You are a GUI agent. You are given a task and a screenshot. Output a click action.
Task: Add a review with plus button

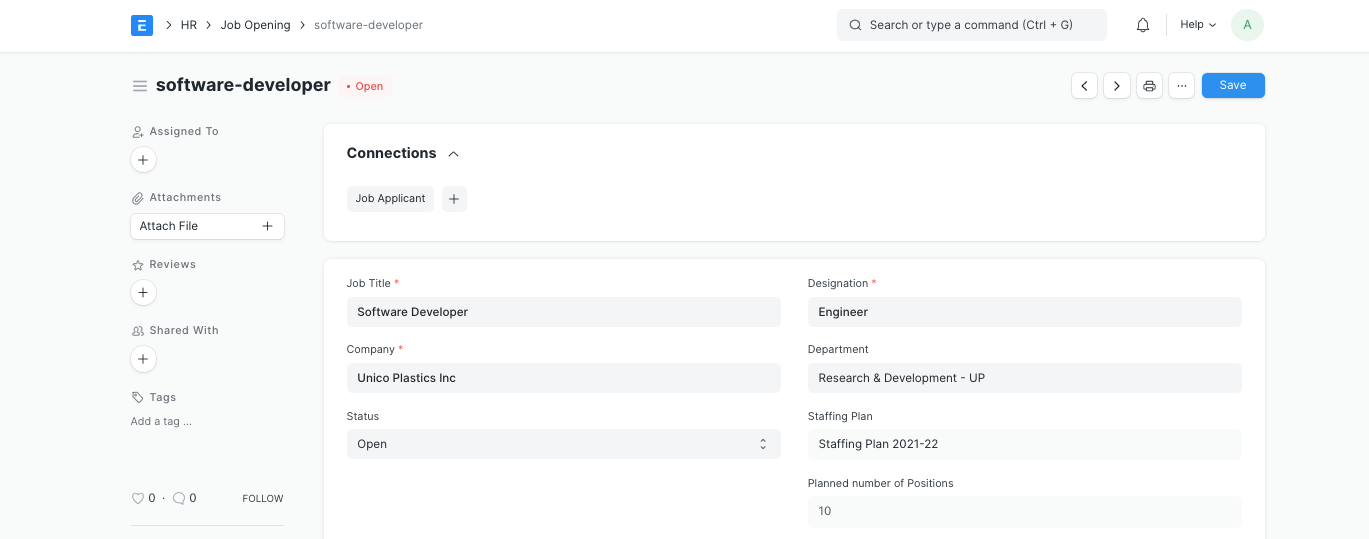tap(143, 293)
